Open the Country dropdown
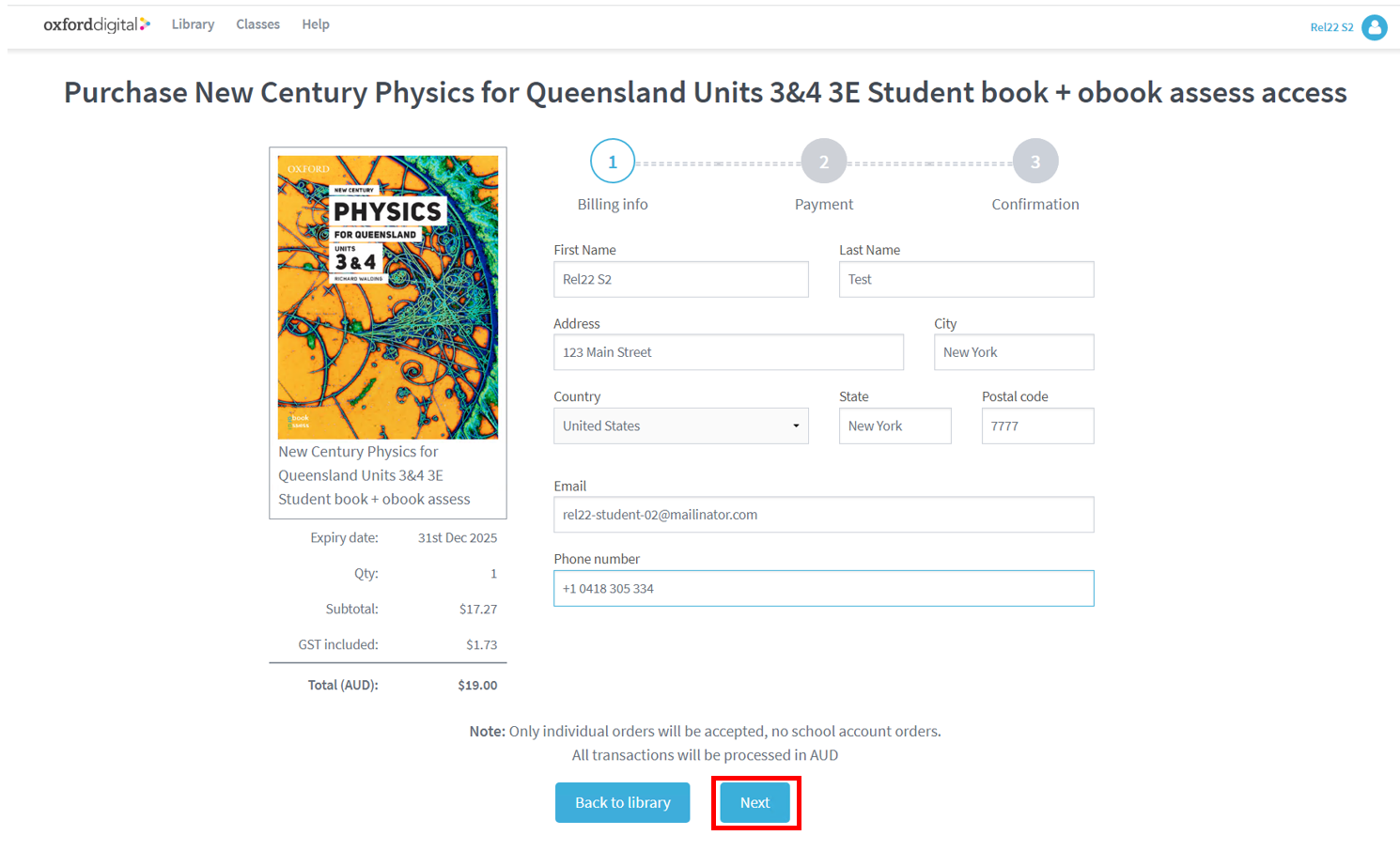This screenshot has height=851, width=1400. tap(680, 425)
